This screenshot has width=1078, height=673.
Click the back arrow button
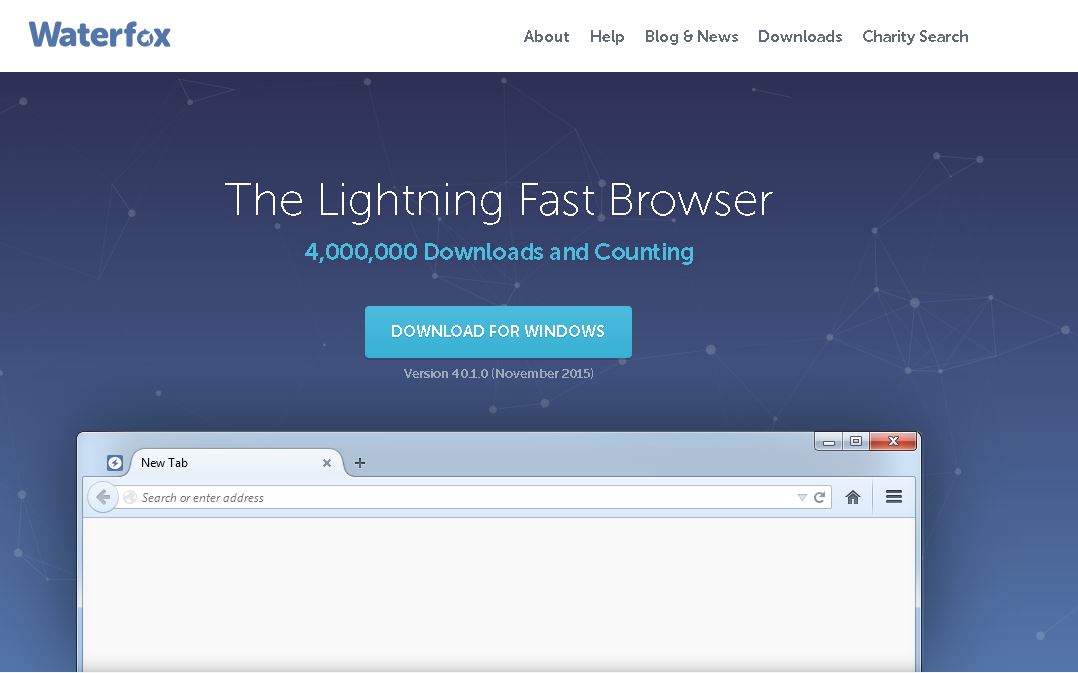pyautogui.click(x=102, y=497)
